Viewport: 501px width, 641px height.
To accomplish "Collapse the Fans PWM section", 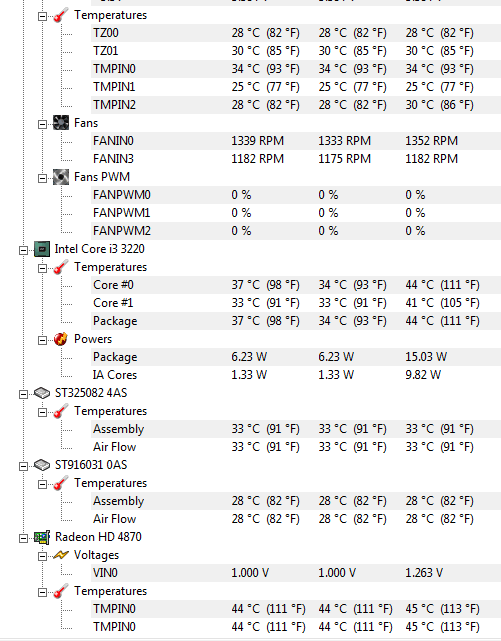I will point(42,178).
